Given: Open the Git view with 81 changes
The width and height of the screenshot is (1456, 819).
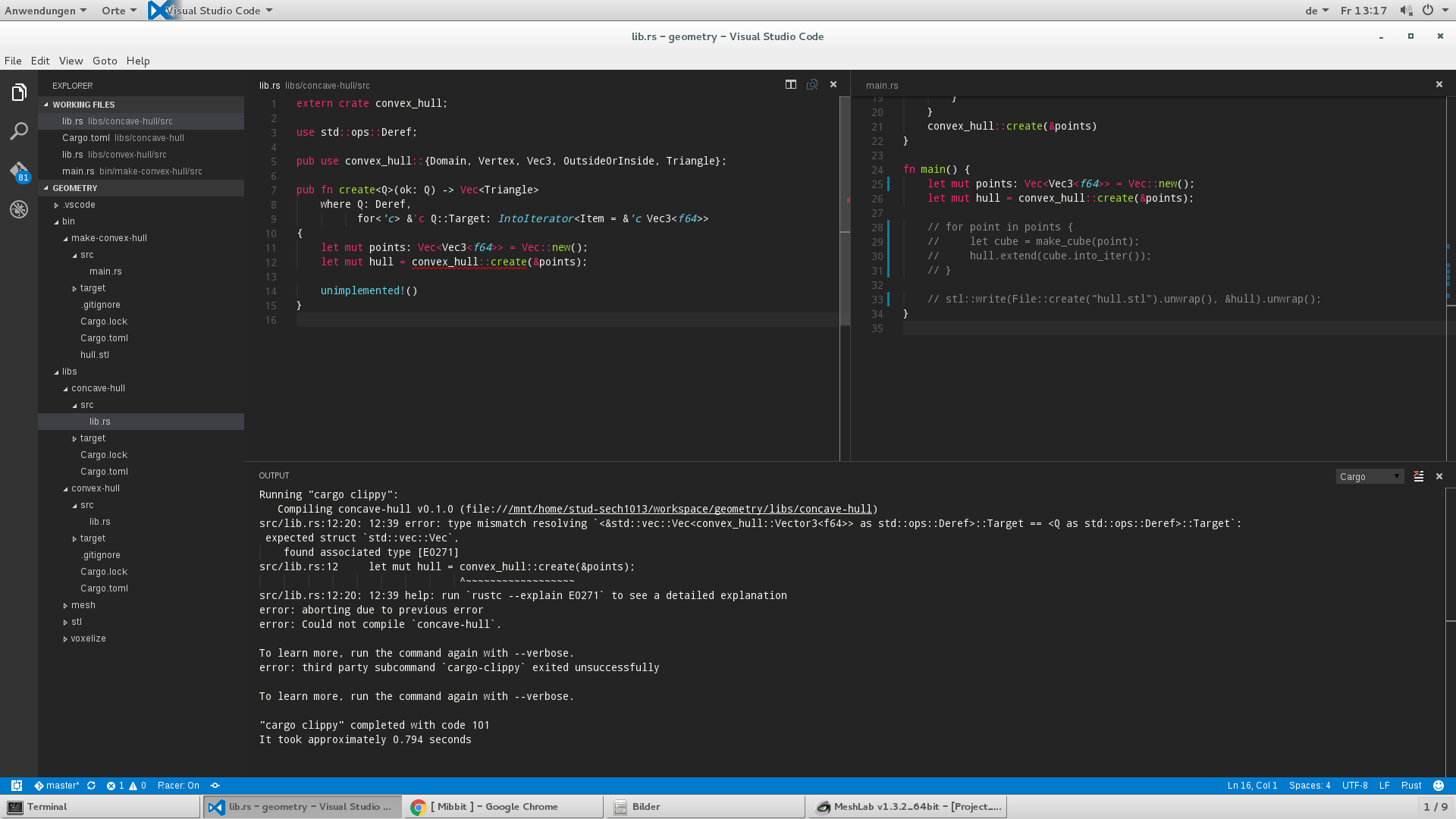Looking at the screenshot, I should [19, 171].
